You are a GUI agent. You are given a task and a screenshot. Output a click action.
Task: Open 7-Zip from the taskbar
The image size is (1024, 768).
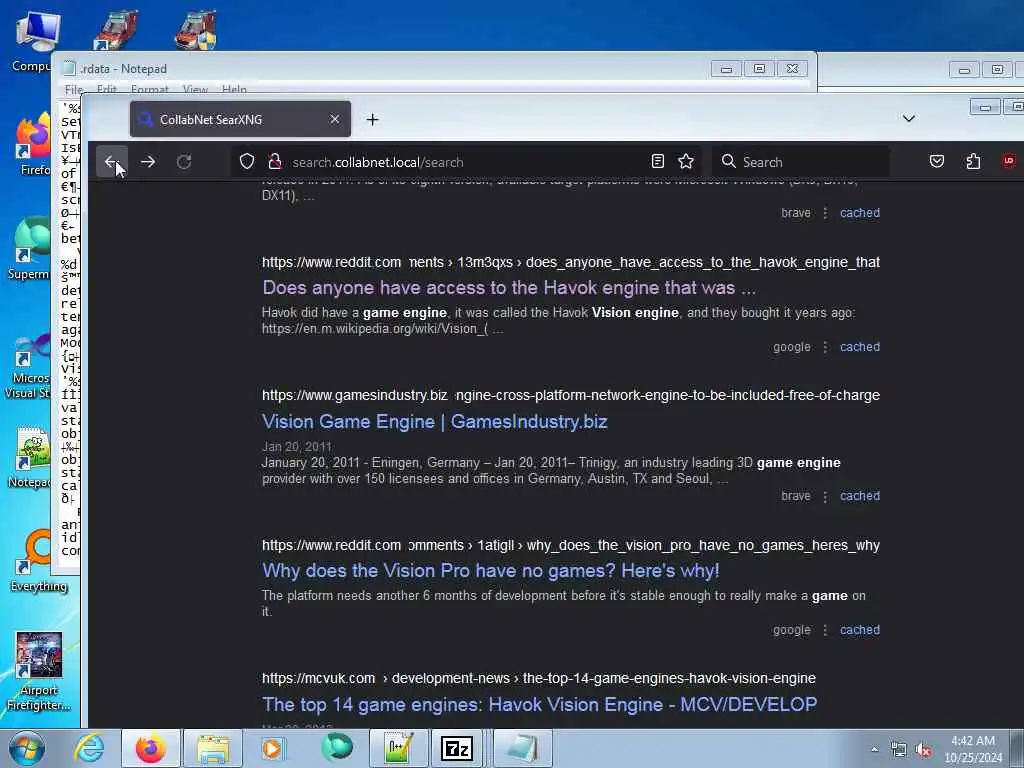(x=456, y=748)
